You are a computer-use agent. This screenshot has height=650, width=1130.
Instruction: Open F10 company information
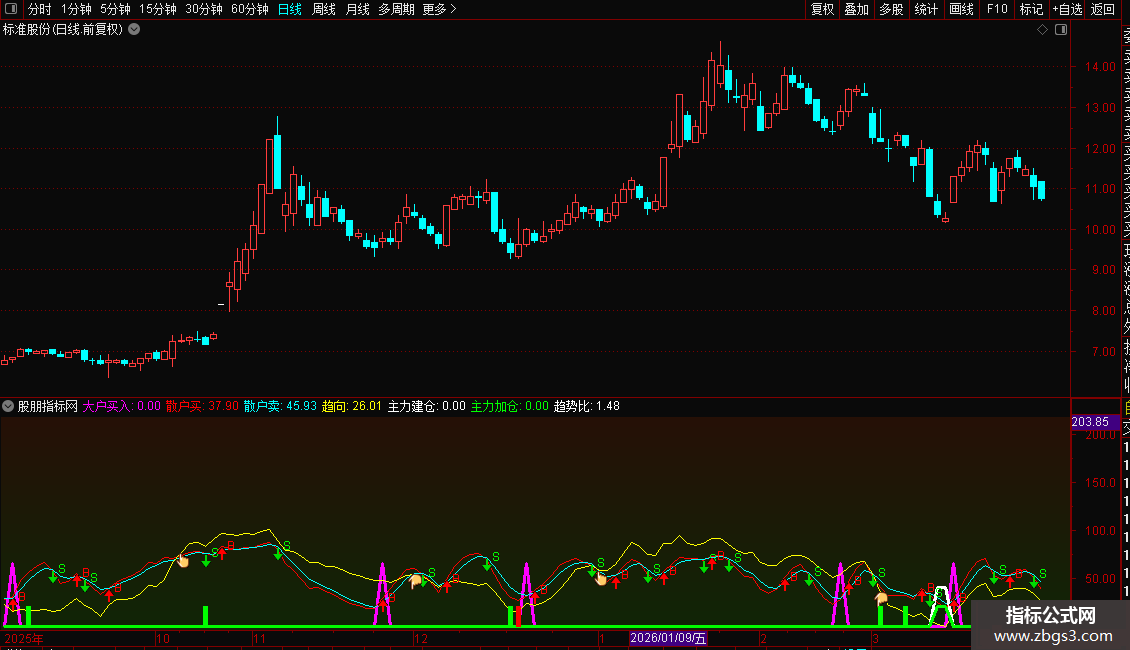coord(997,9)
